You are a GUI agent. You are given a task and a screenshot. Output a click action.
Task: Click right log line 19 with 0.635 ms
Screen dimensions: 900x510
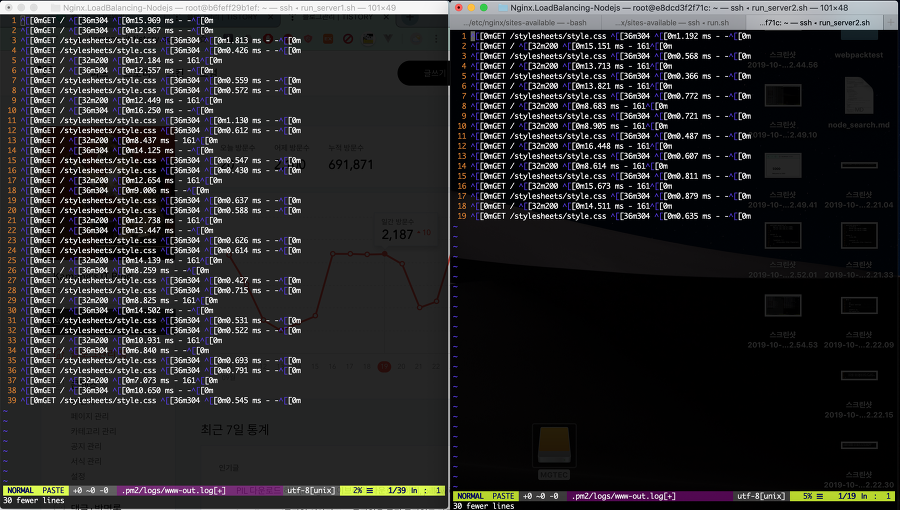(611, 216)
